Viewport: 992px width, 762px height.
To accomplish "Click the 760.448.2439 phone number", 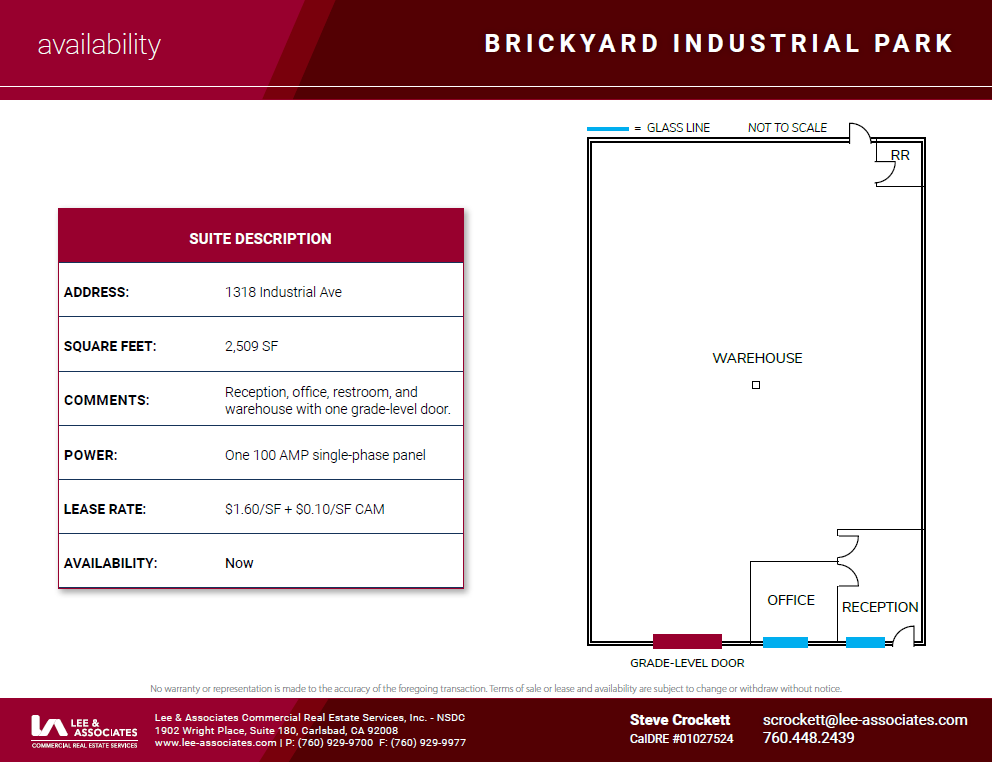I will pos(808,739).
